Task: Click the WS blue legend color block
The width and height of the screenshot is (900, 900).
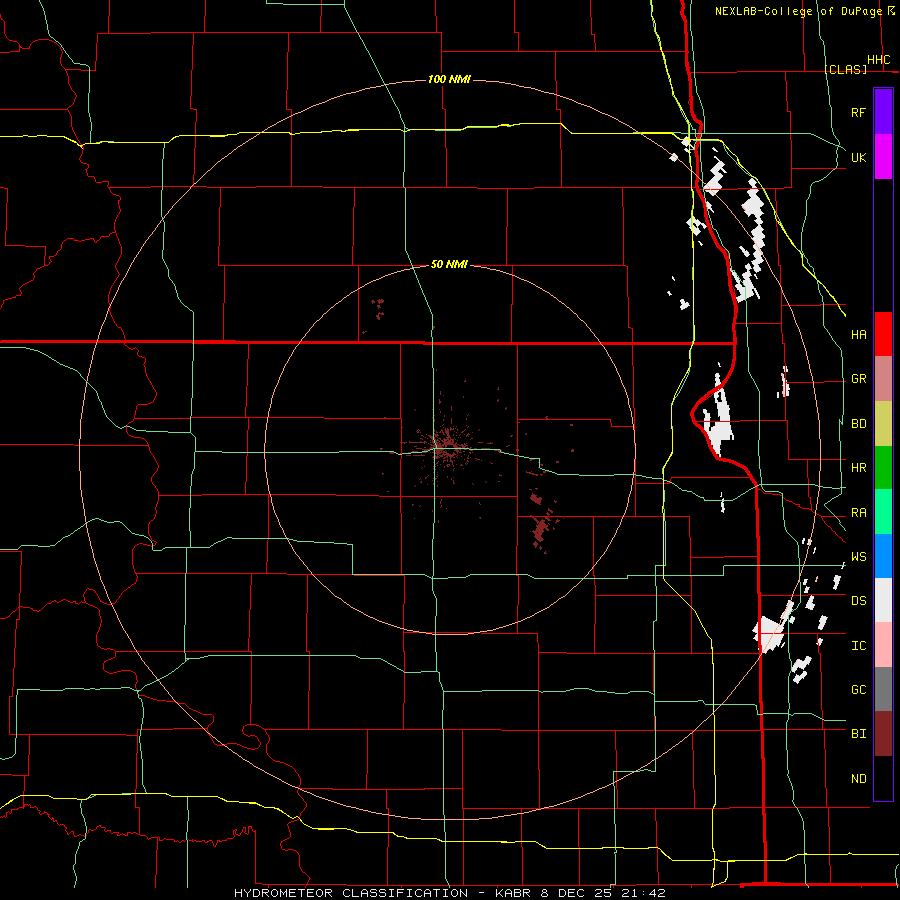Action: coord(883,556)
